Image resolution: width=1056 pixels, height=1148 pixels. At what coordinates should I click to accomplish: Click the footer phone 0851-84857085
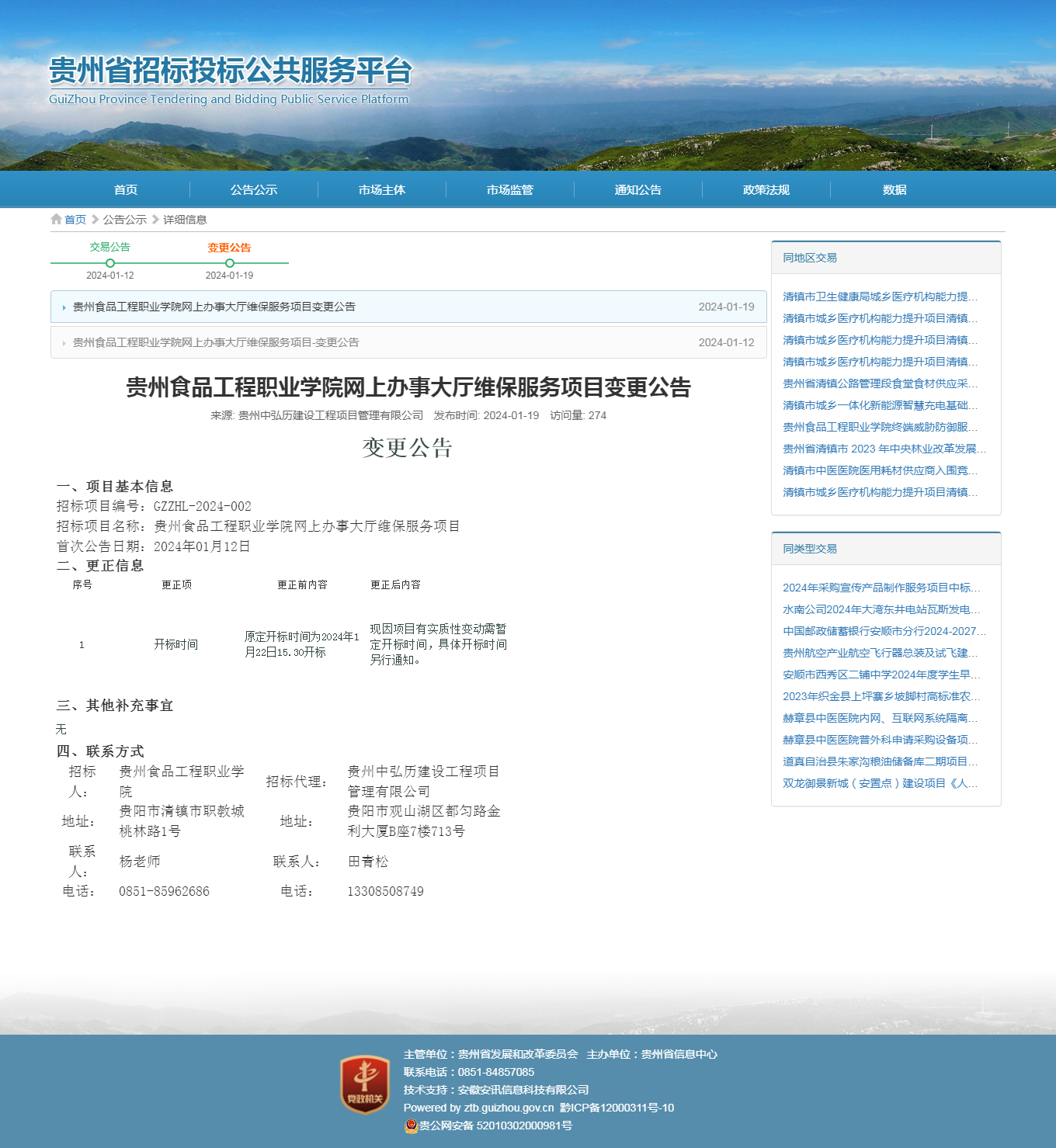click(x=496, y=1072)
